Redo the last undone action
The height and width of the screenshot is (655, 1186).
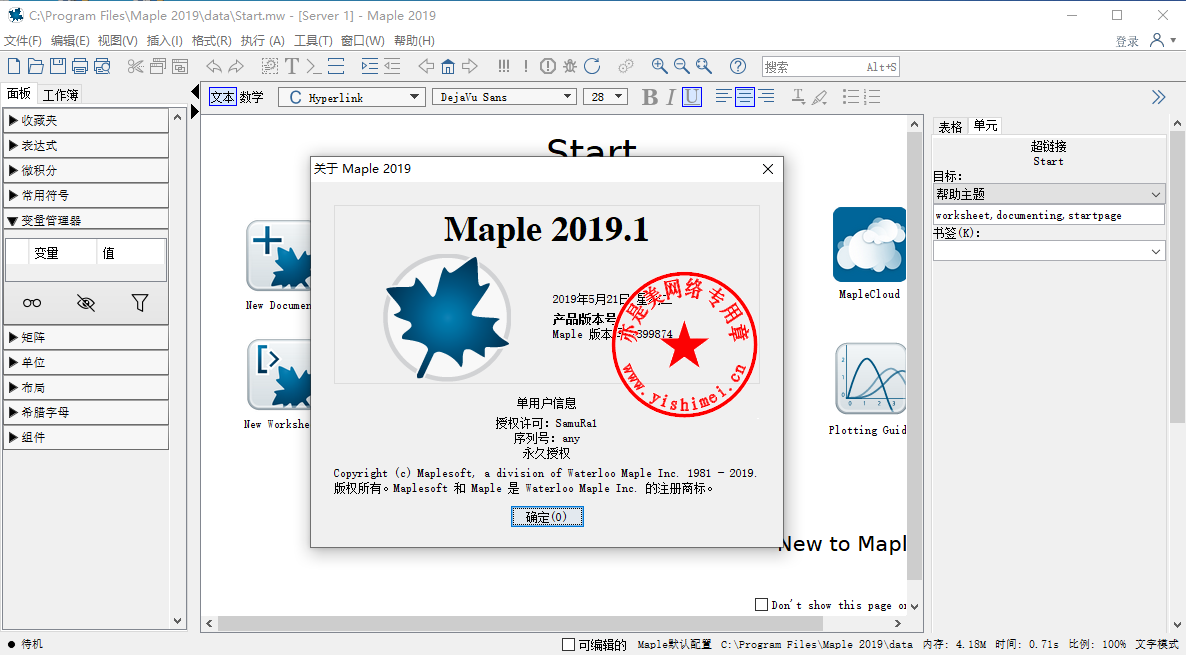[236, 67]
